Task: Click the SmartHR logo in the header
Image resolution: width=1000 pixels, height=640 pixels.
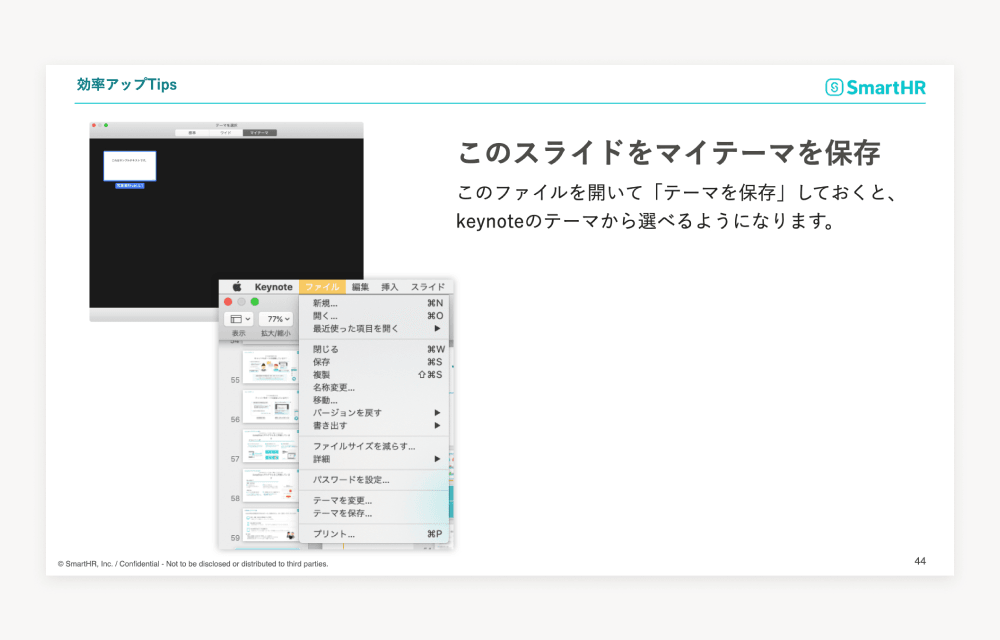Action: (875, 87)
